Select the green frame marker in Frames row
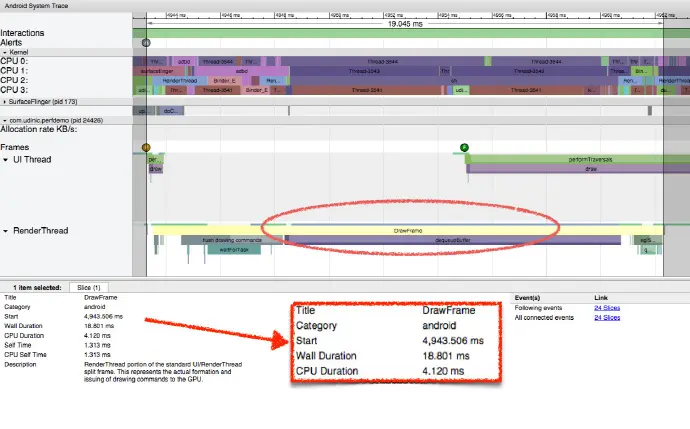This screenshot has width=690, height=429. click(464, 147)
